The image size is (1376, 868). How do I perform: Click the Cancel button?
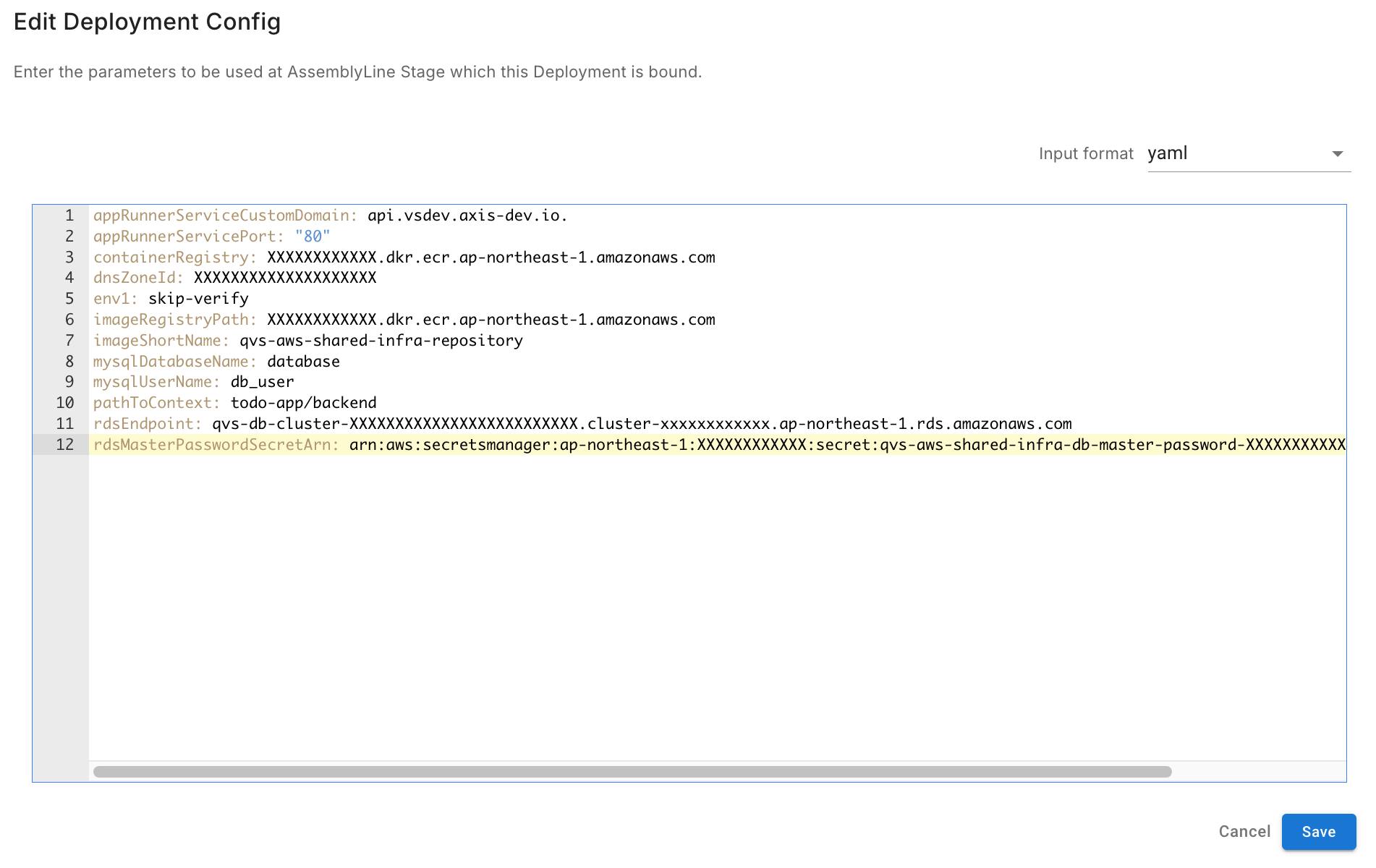pyautogui.click(x=1244, y=832)
